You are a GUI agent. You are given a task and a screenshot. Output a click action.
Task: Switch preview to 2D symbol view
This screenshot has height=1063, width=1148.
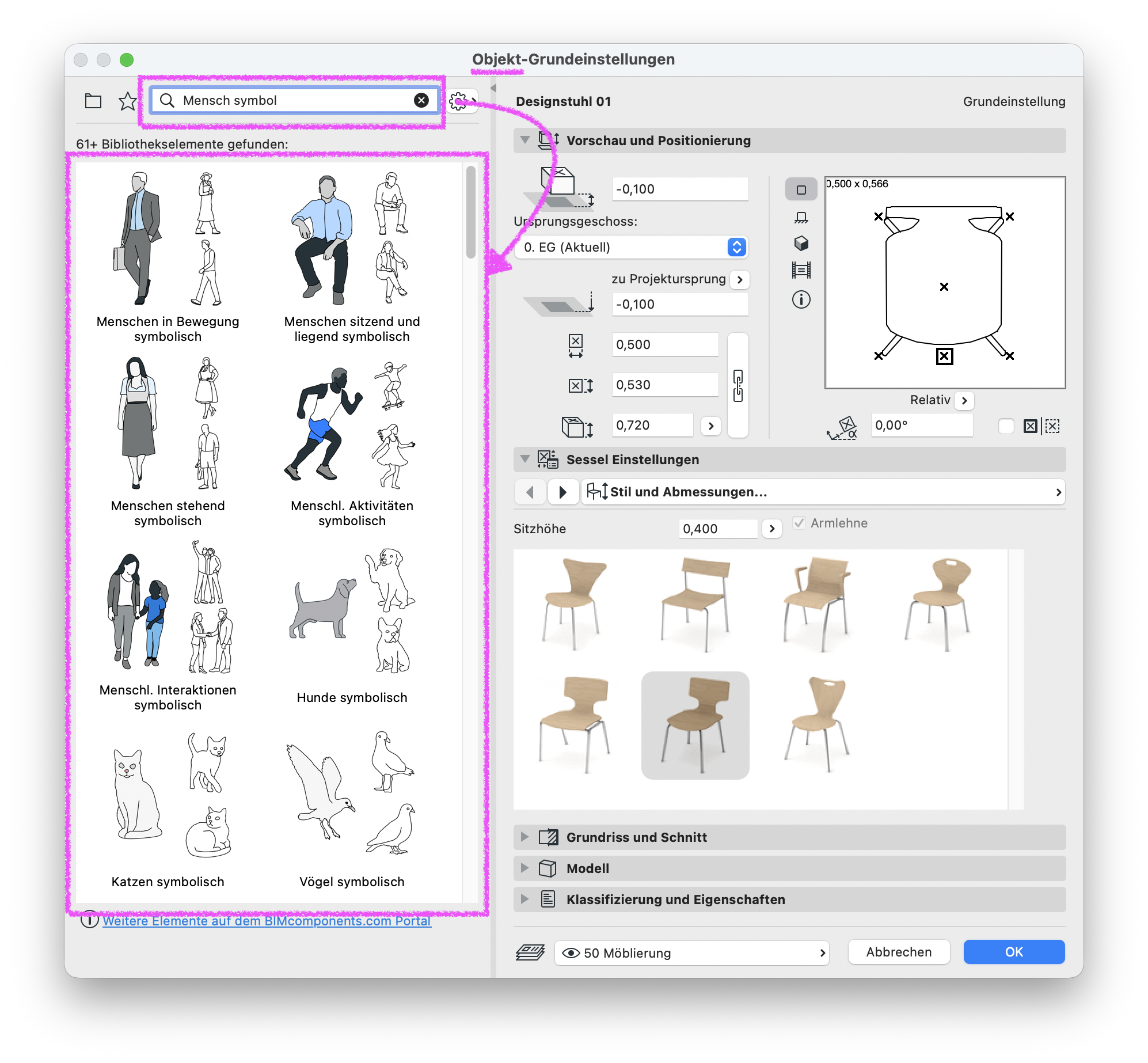click(801, 189)
